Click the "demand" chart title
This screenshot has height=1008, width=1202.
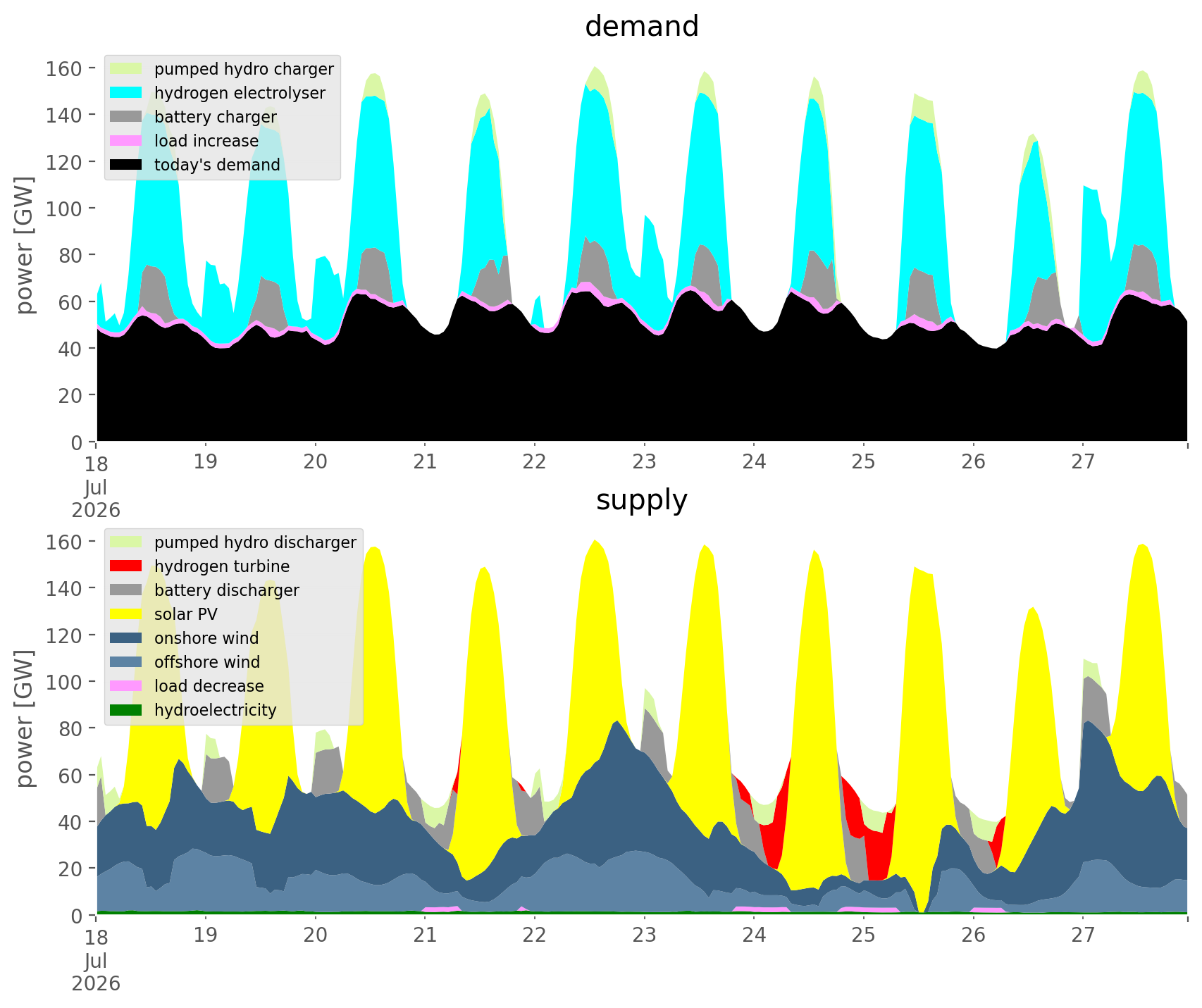pos(642,27)
